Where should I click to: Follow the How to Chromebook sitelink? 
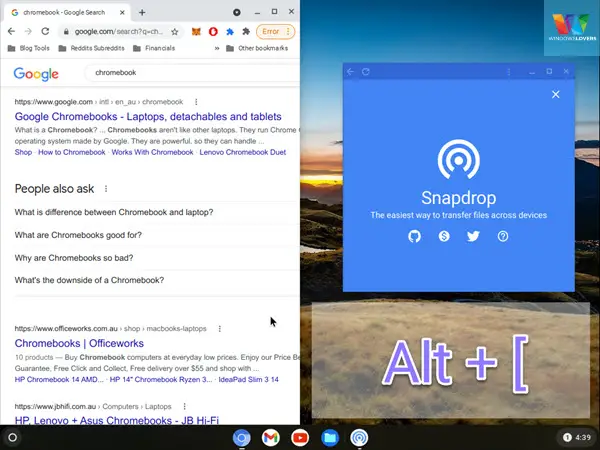coord(72,152)
